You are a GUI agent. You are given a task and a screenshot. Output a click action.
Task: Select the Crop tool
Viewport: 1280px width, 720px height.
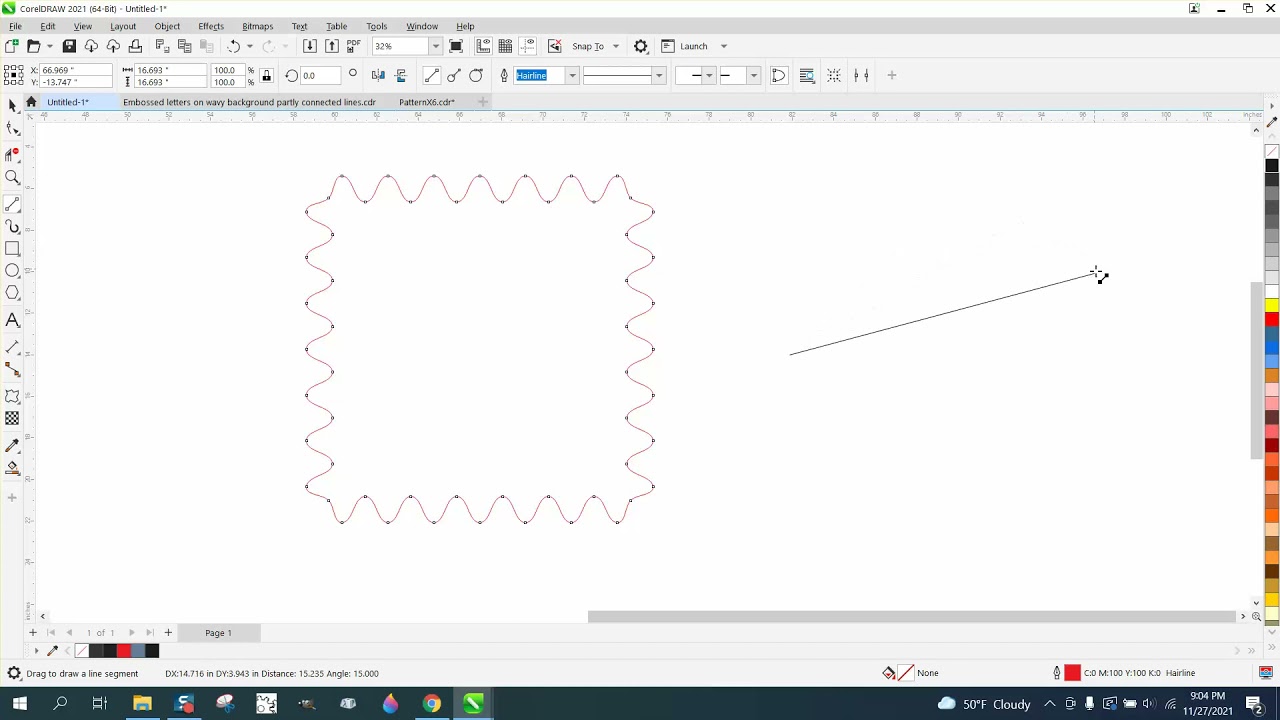[x=12, y=154]
